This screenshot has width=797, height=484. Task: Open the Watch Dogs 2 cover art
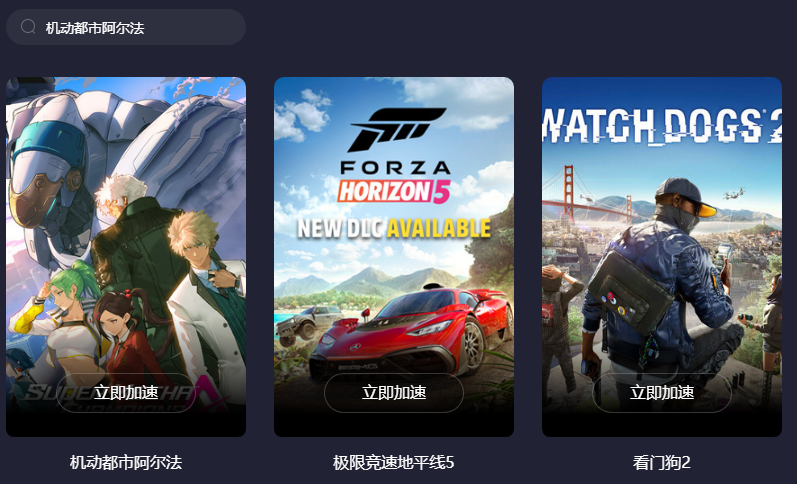(662, 257)
